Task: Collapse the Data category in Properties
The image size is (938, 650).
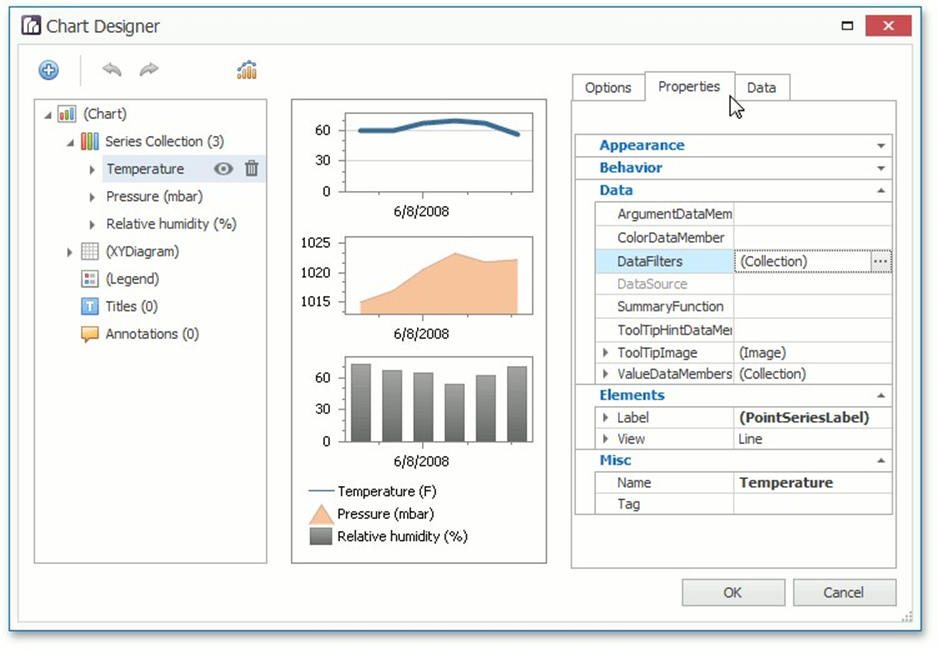Action: pyautogui.click(x=881, y=190)
